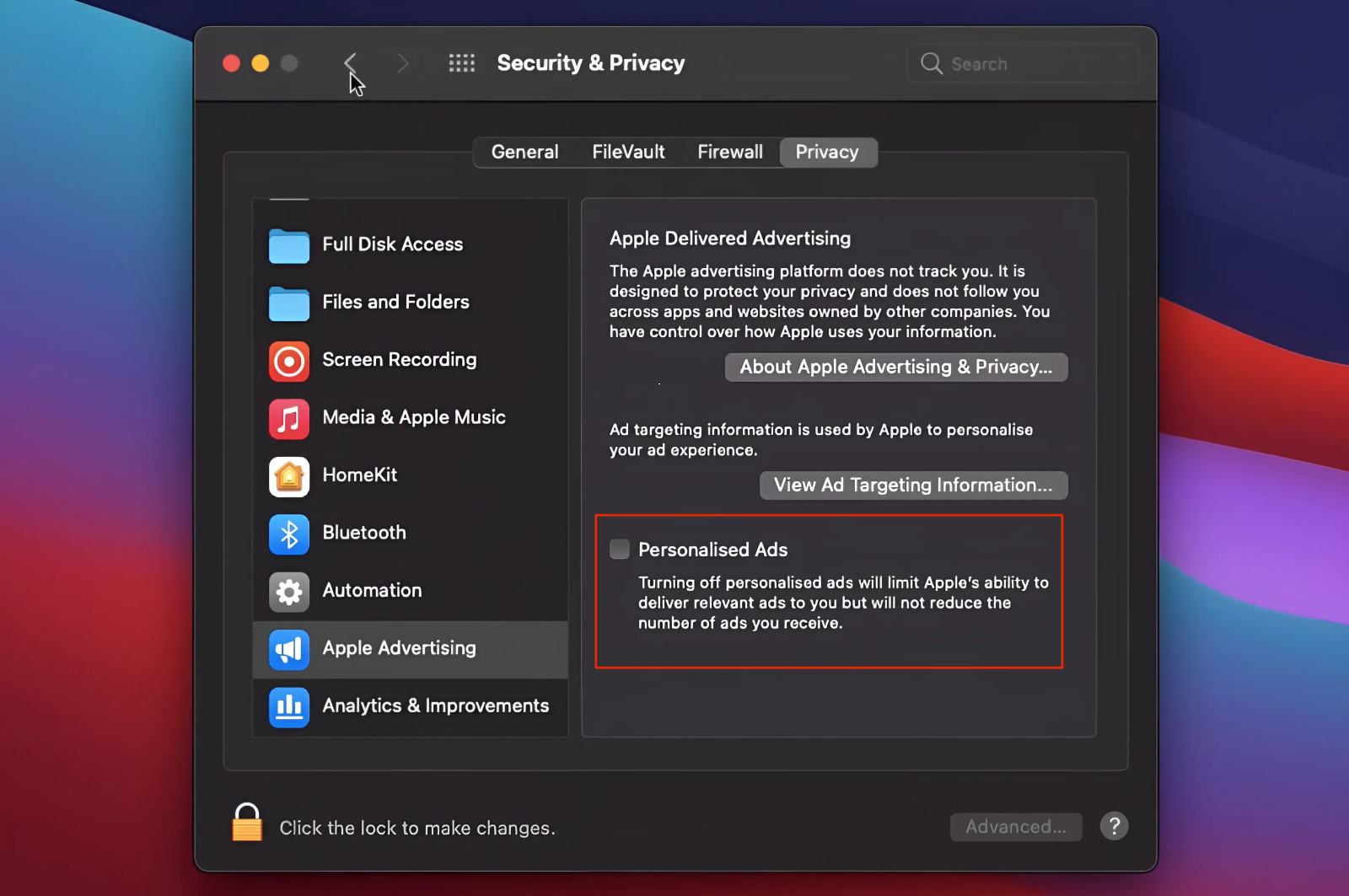Open the Firewall tab
The width and height of the screenshot is (1349, 896).
click(730, 152)
